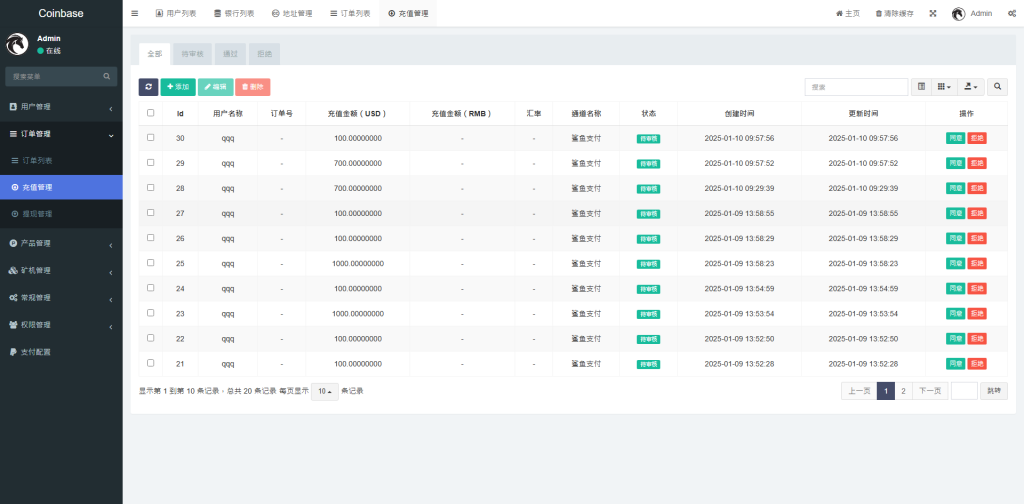Click the Admin avatar in top bar
Viewport: 1024px width, 504px height.
pos(958,13)
